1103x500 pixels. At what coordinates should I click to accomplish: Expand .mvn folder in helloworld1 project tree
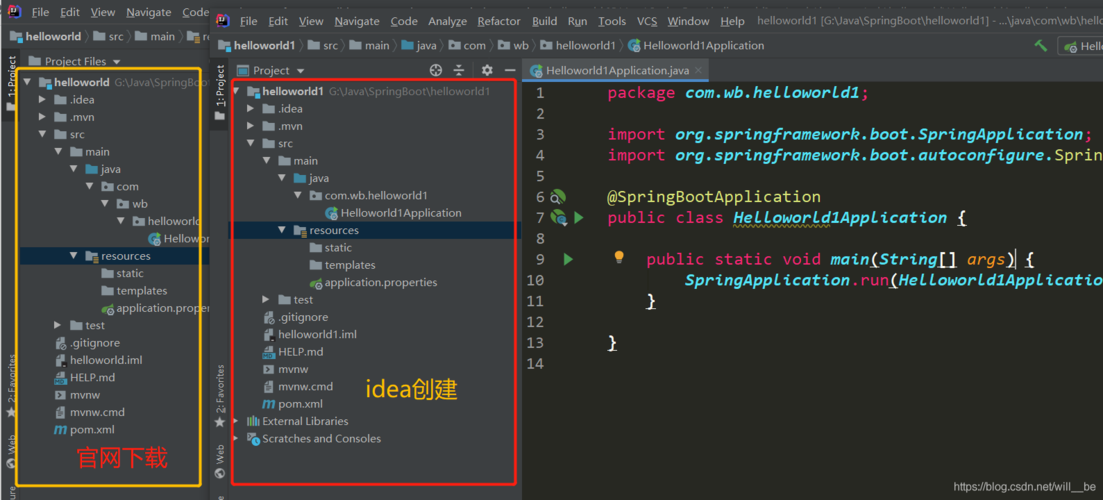pyautogui.click(x=252, y=127)
